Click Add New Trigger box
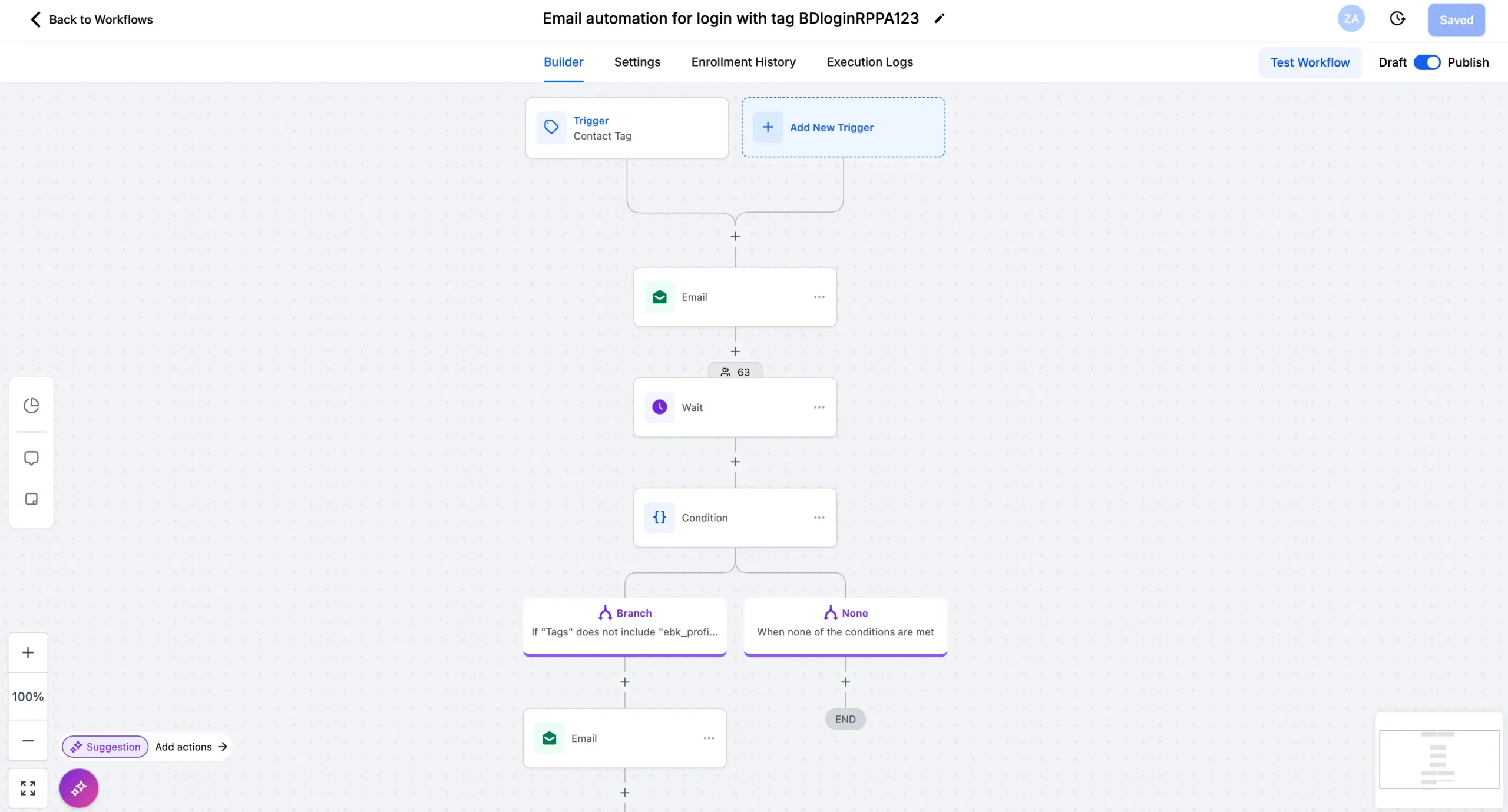The height and width of the screenshot is (812, 1508). pos(843,127)
